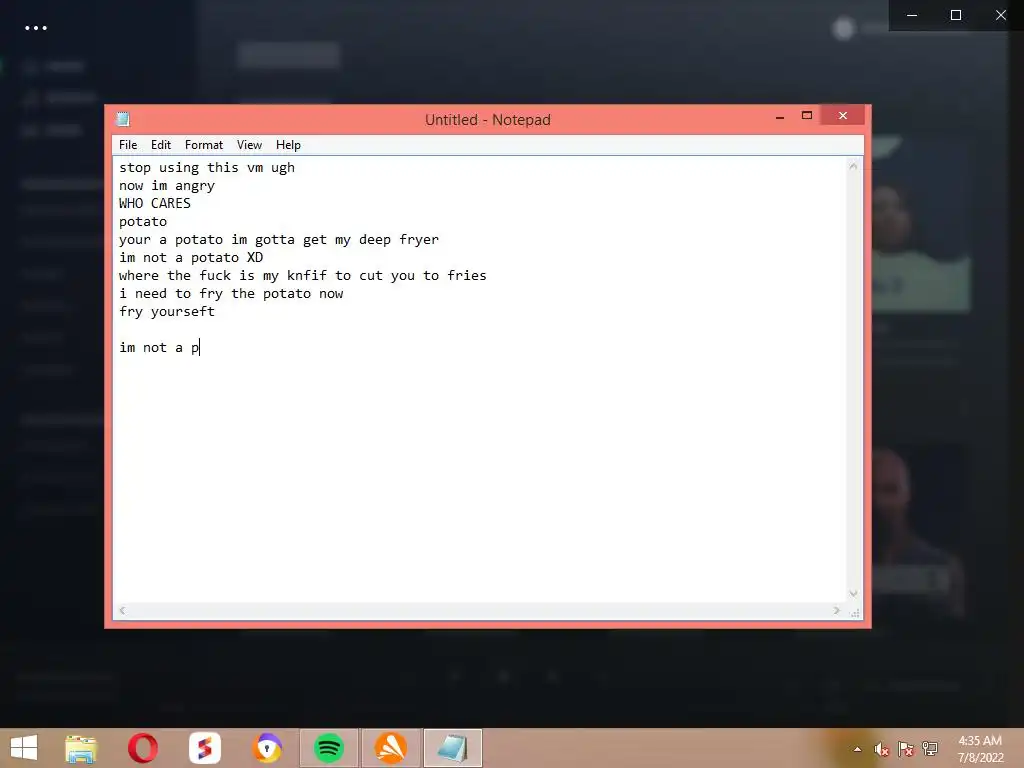Open the File menu in Notepad

pyautogui.click(x=128, y=145)
